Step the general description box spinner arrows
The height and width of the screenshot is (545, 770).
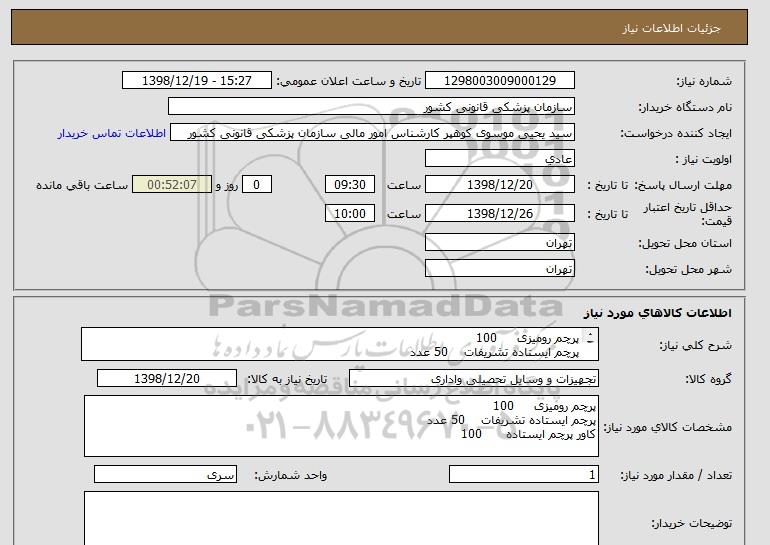[590, 338]
